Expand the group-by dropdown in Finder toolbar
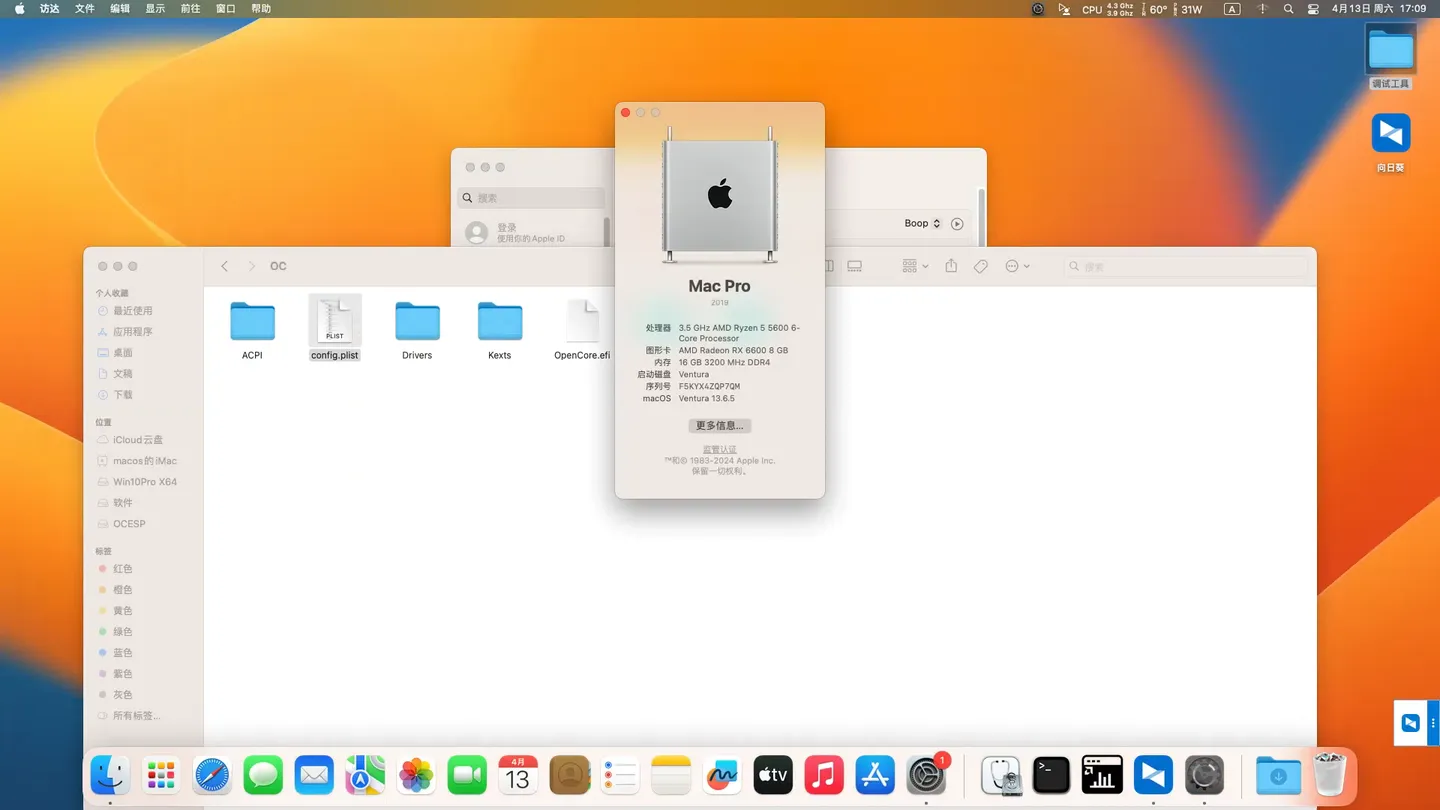 pyautogui.click(x=915, y=266)
